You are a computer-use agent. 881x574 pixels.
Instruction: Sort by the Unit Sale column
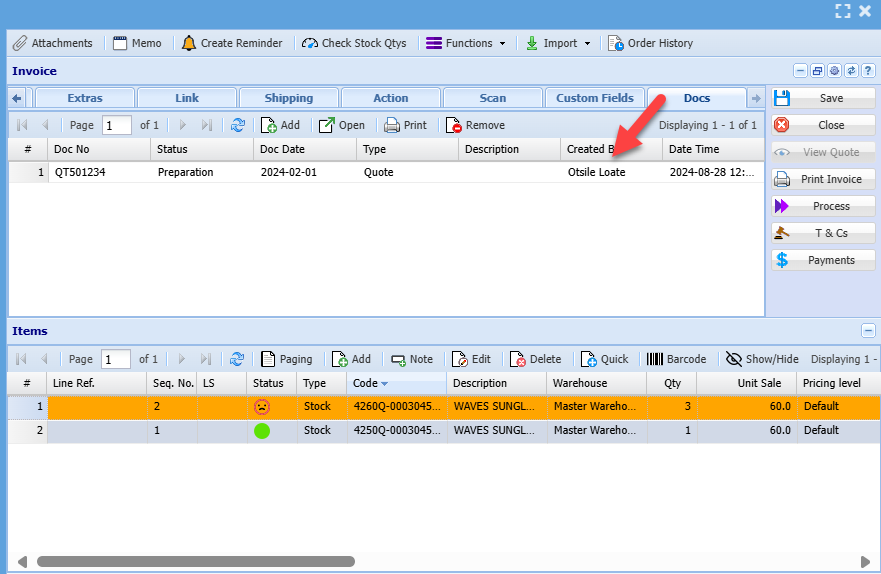(x=746, y=384)
